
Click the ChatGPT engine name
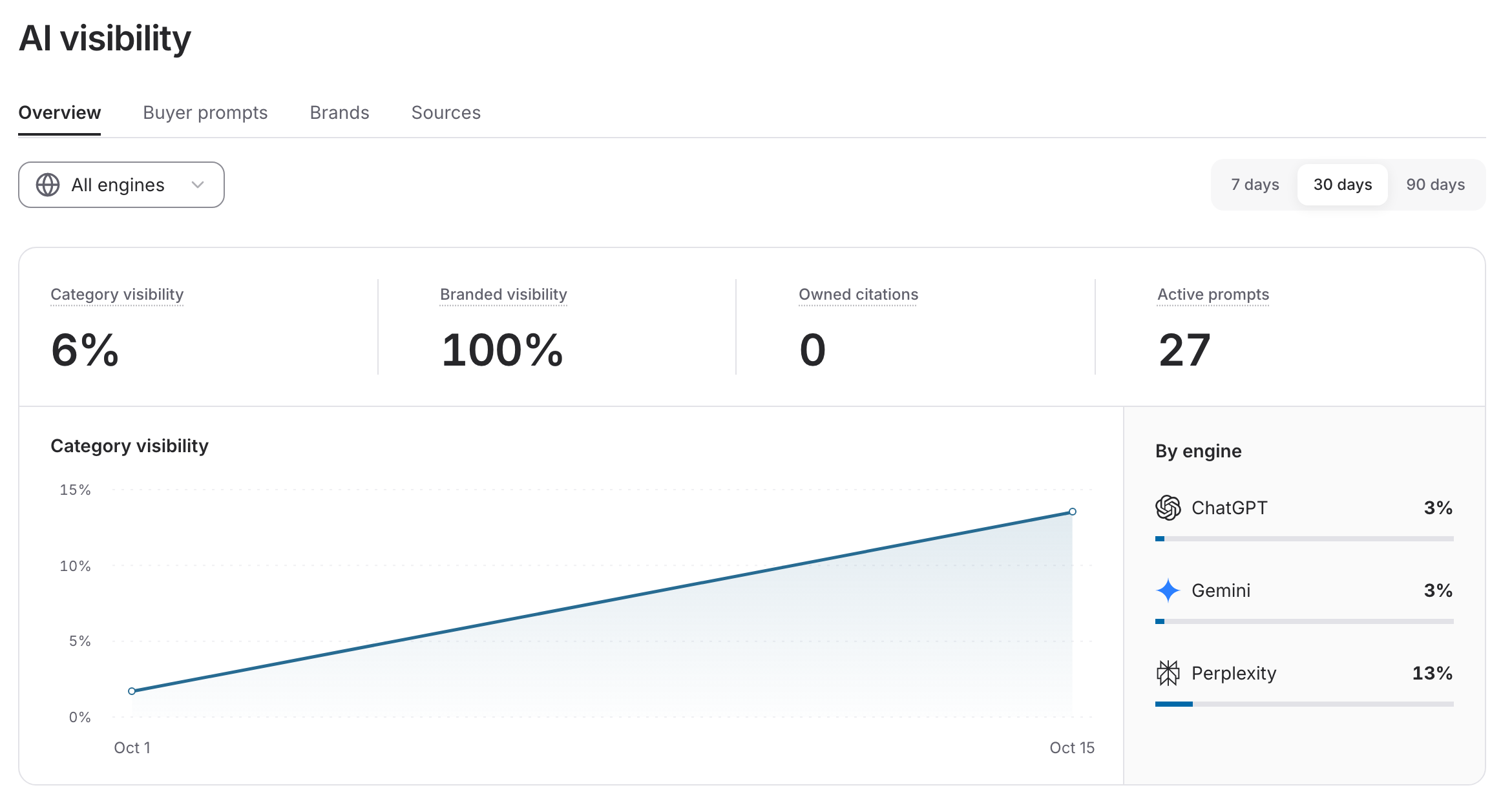[x=1230, y=508]
